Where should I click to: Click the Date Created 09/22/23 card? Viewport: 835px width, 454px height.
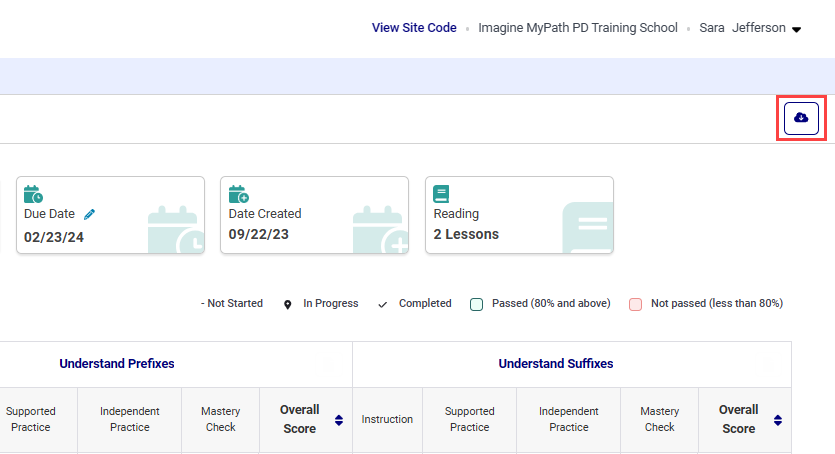pos(314,216)
